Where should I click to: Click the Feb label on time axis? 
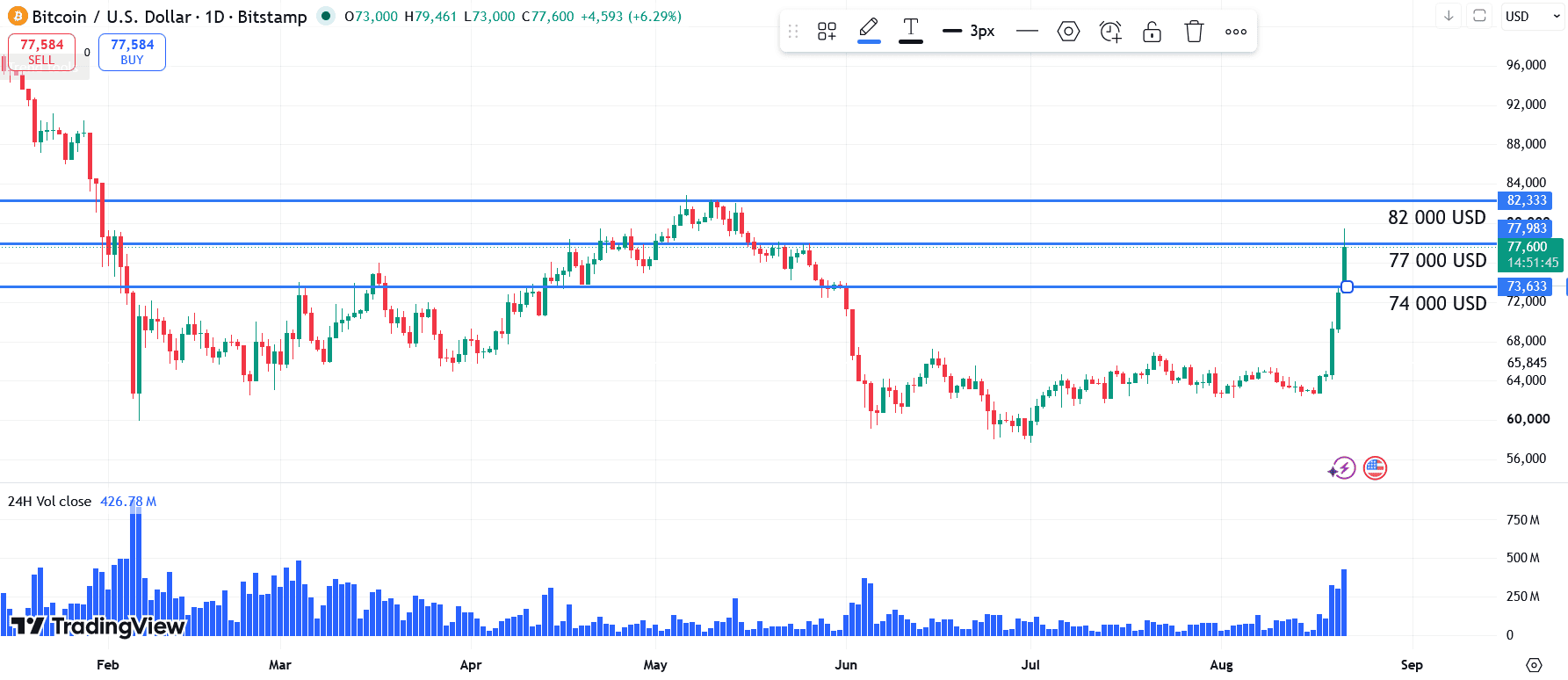108,665
